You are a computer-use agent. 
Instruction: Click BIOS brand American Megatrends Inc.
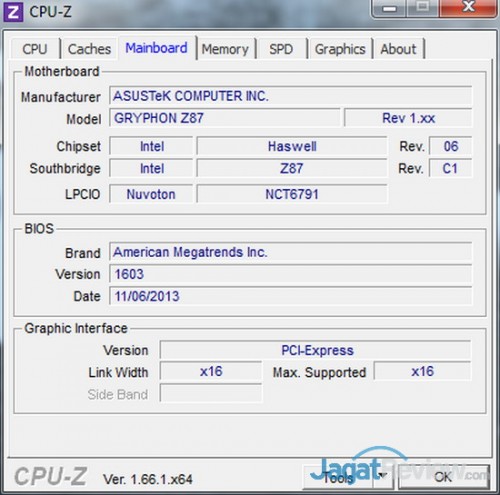(290, 252)
